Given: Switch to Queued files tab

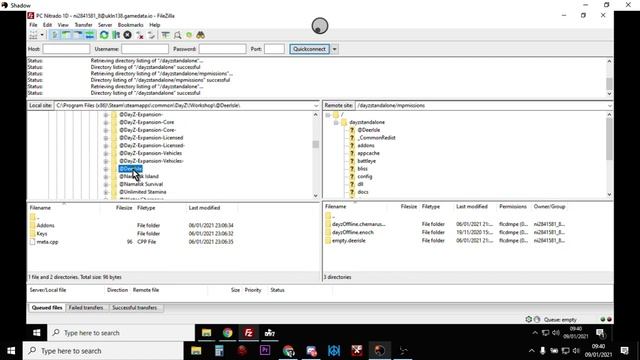Looking at the screenshot, I should 47,308.
